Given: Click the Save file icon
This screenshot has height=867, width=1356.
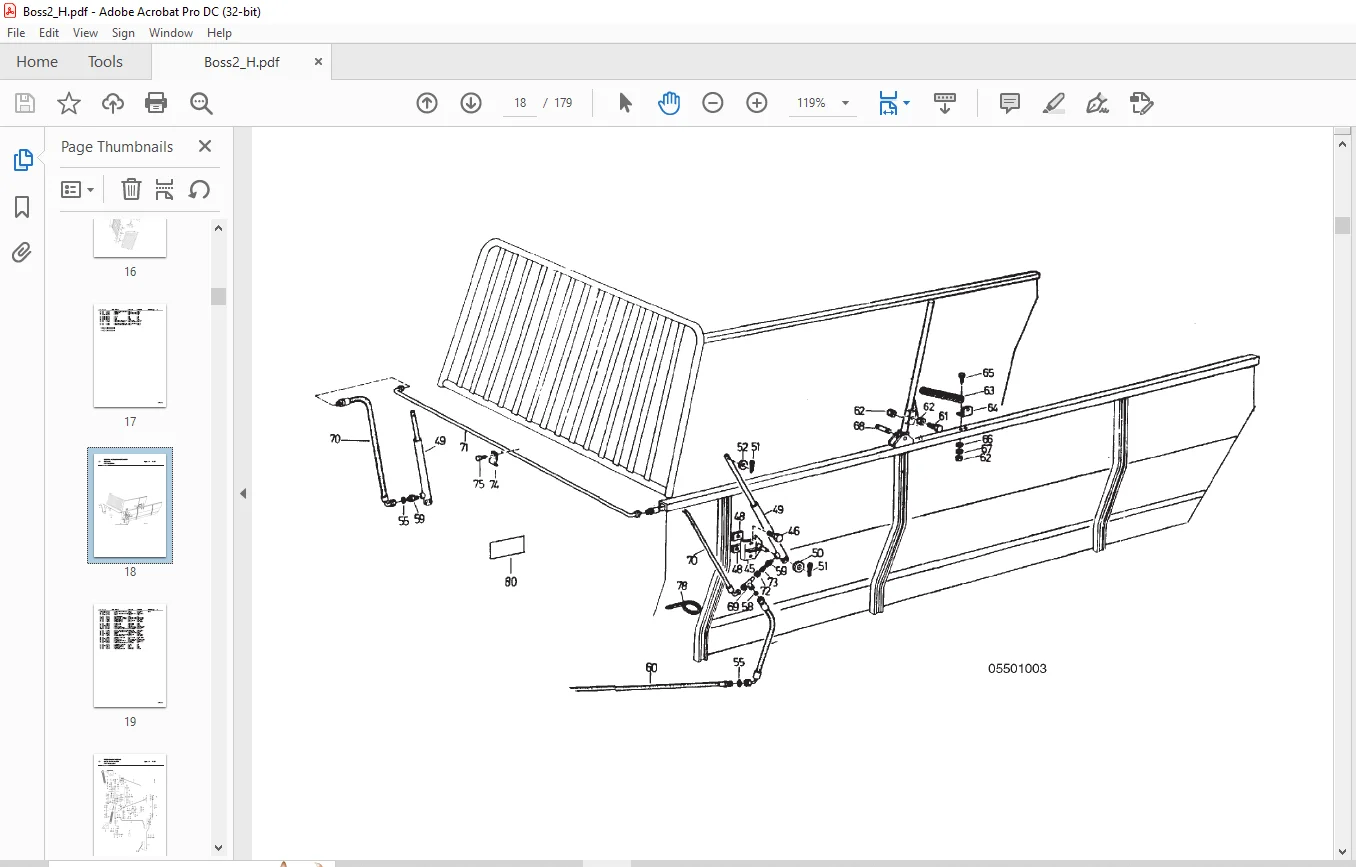Looking at the screenshot, I should pos(25,103).
